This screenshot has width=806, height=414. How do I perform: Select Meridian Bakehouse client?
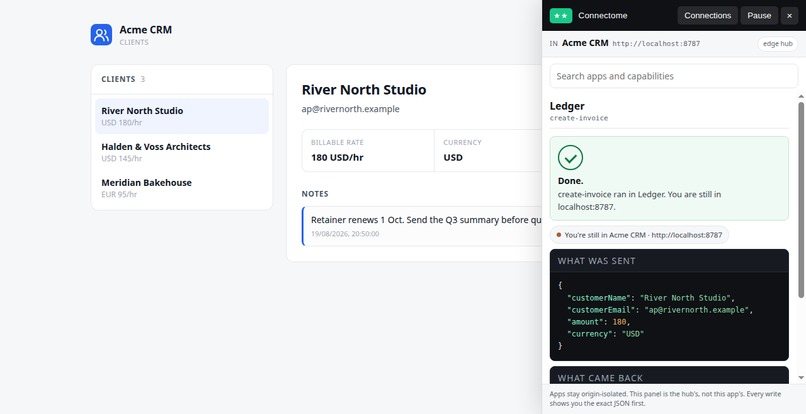point(182,188)
